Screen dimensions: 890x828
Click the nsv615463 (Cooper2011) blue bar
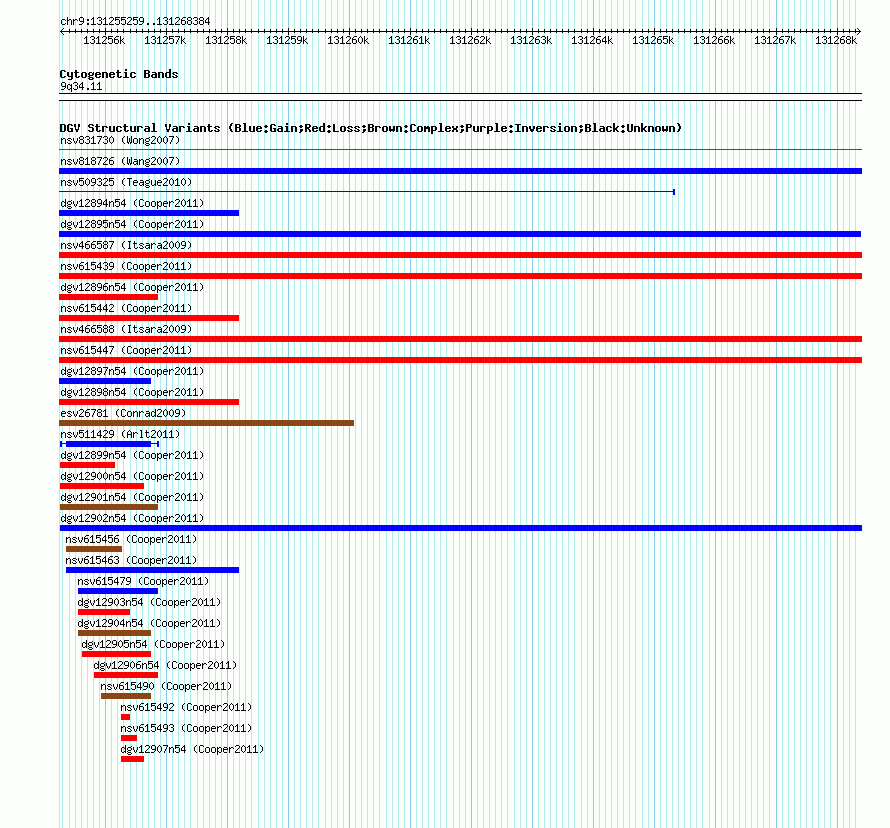(152, 570)
